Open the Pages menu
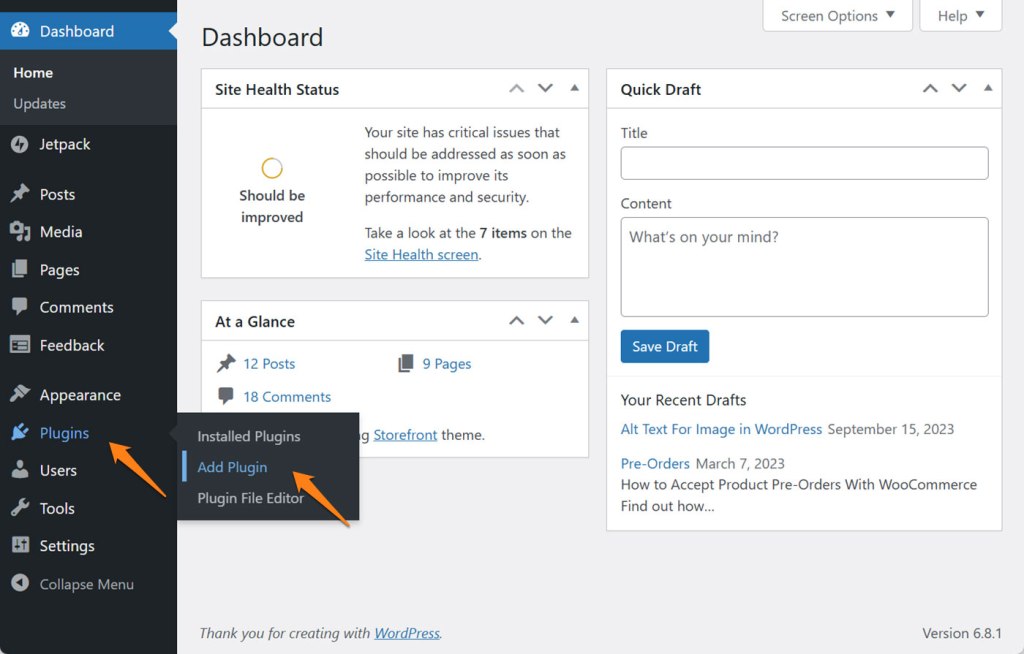 point(59,270)
